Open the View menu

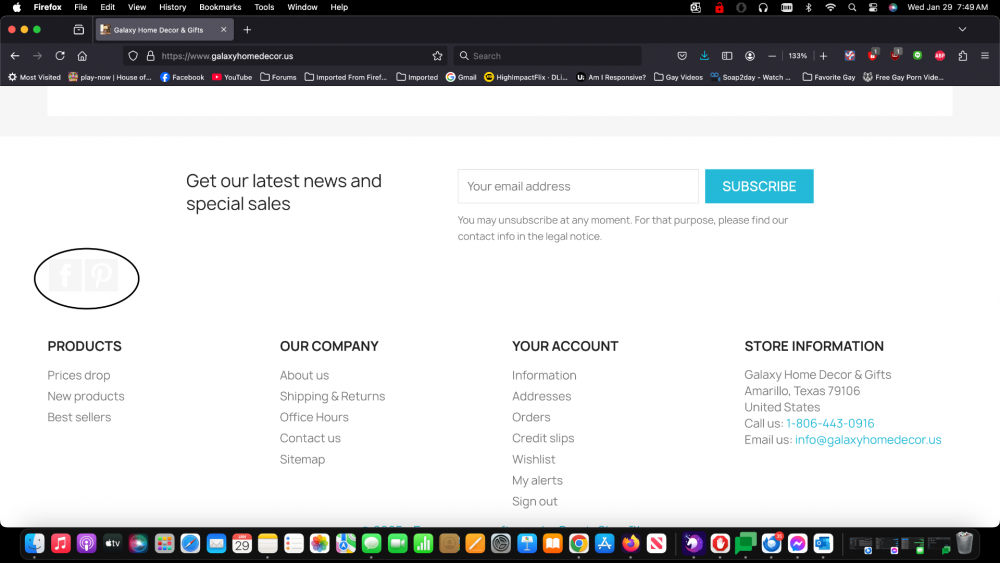(136, 7)
